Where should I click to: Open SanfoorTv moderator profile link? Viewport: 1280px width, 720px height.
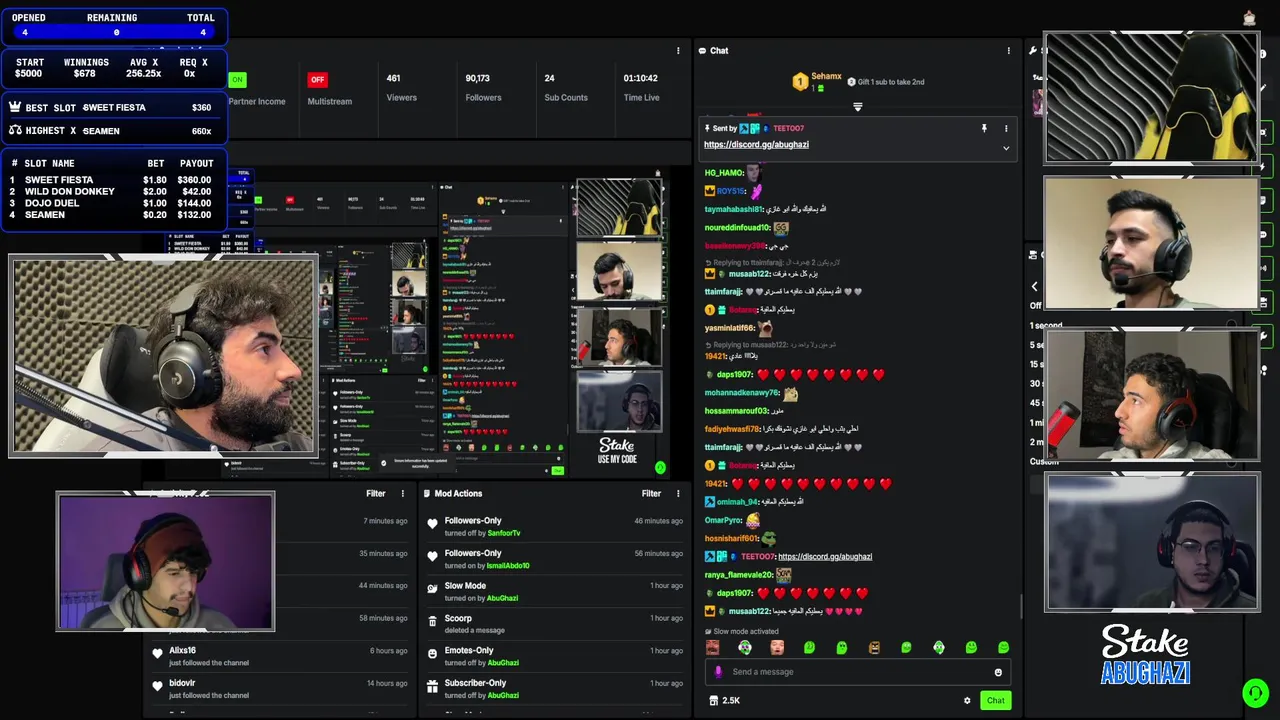click(x=504, y=534)
